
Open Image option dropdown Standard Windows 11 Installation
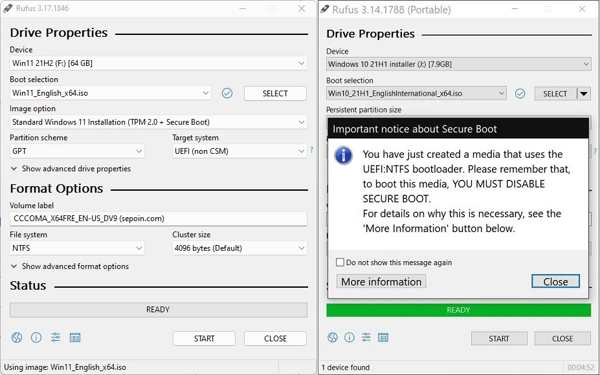(158, 122)
